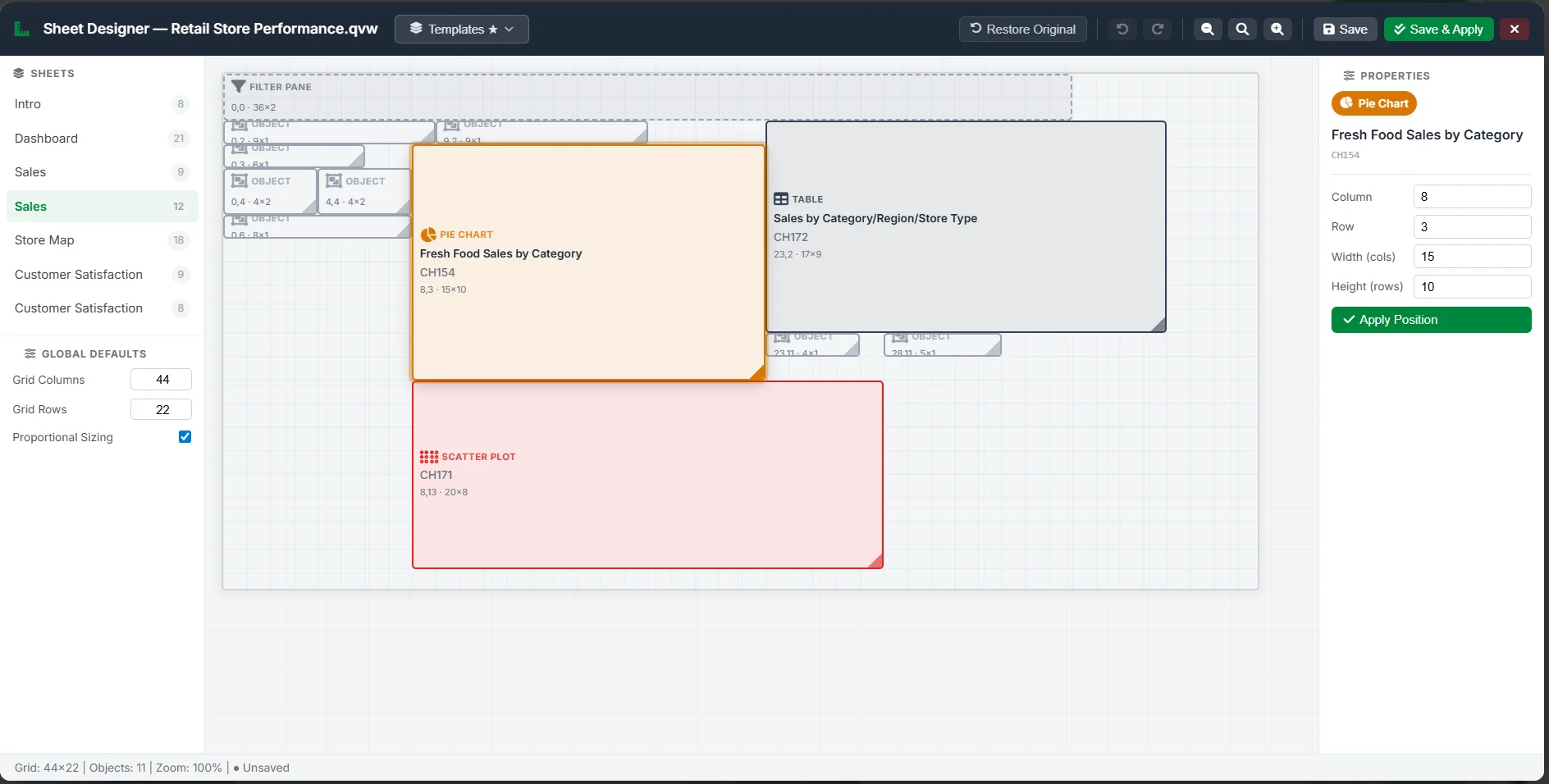The image size is (1549, 784).
Task: Click the zoom in magnifier icon
Action: pyautogui.click(x=1277, y=30)
